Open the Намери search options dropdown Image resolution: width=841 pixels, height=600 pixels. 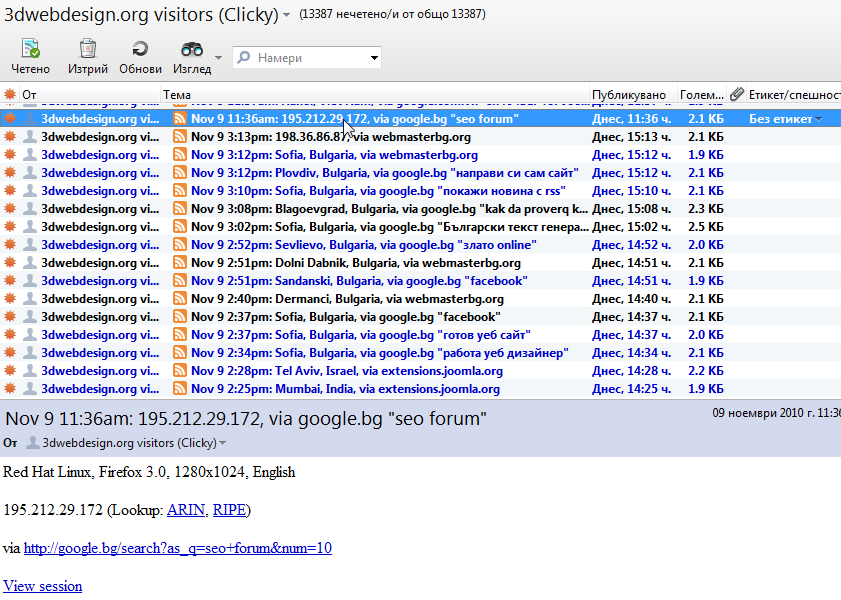pyautogui.click(x=374, y=57)
